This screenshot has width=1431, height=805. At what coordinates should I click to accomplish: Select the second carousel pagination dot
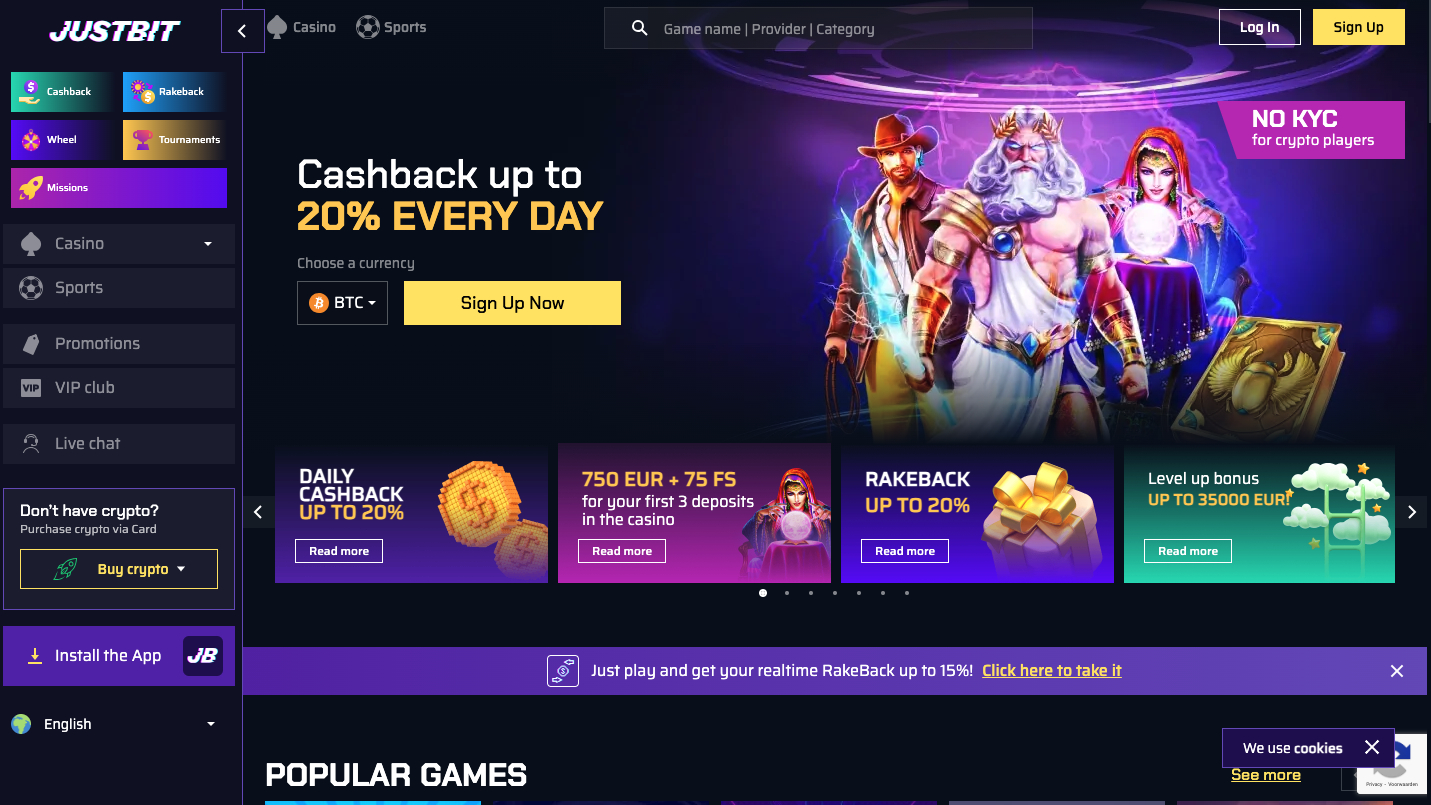click(787, 593)
